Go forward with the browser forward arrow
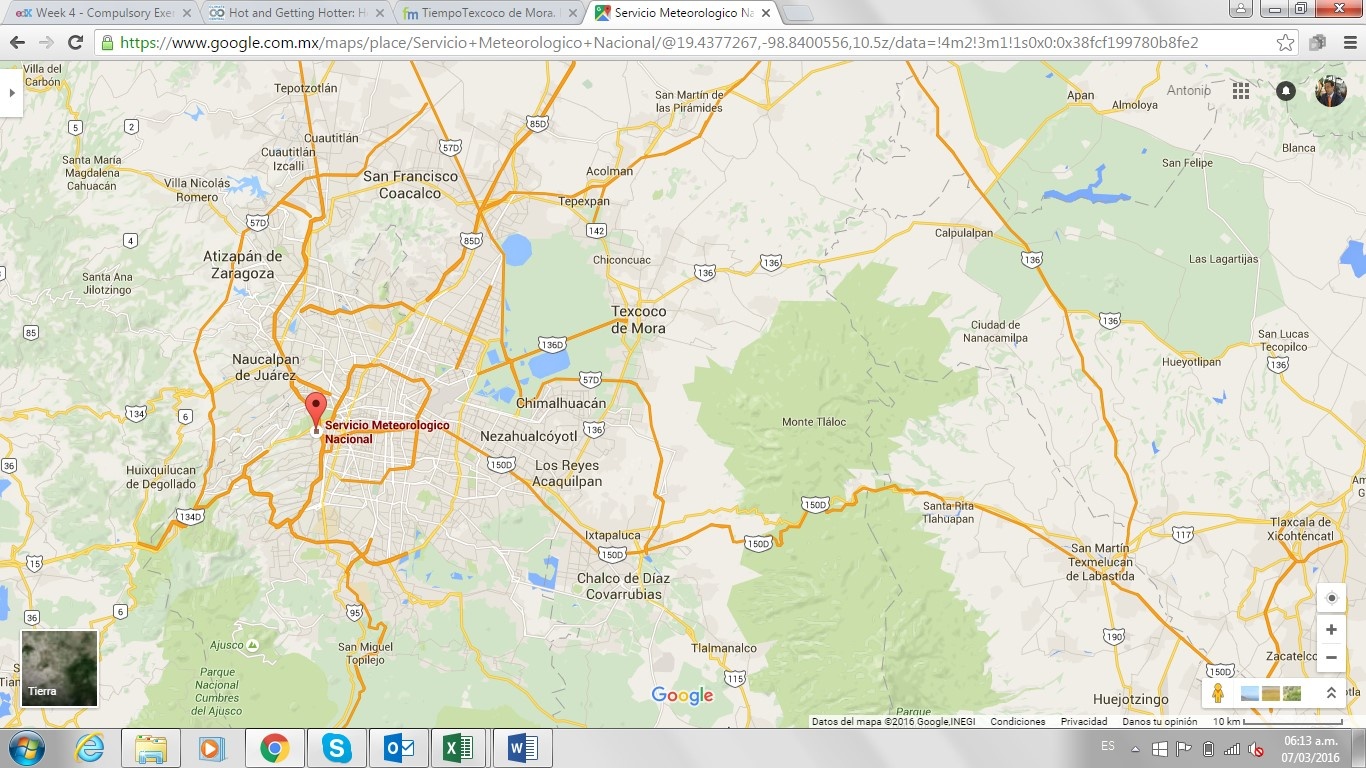The width and height of the screenshot is (1366, 768). point(46,42)
